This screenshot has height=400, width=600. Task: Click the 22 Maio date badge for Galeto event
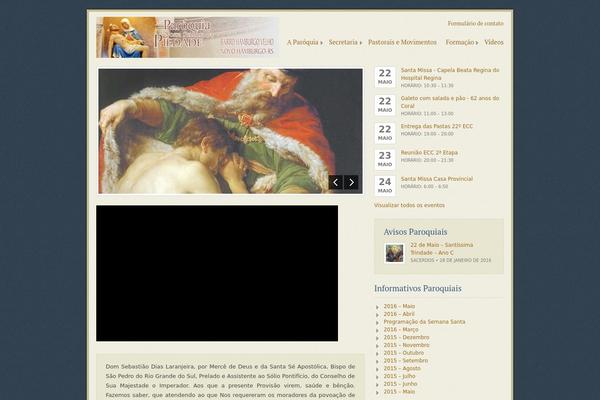click(385, 105)
